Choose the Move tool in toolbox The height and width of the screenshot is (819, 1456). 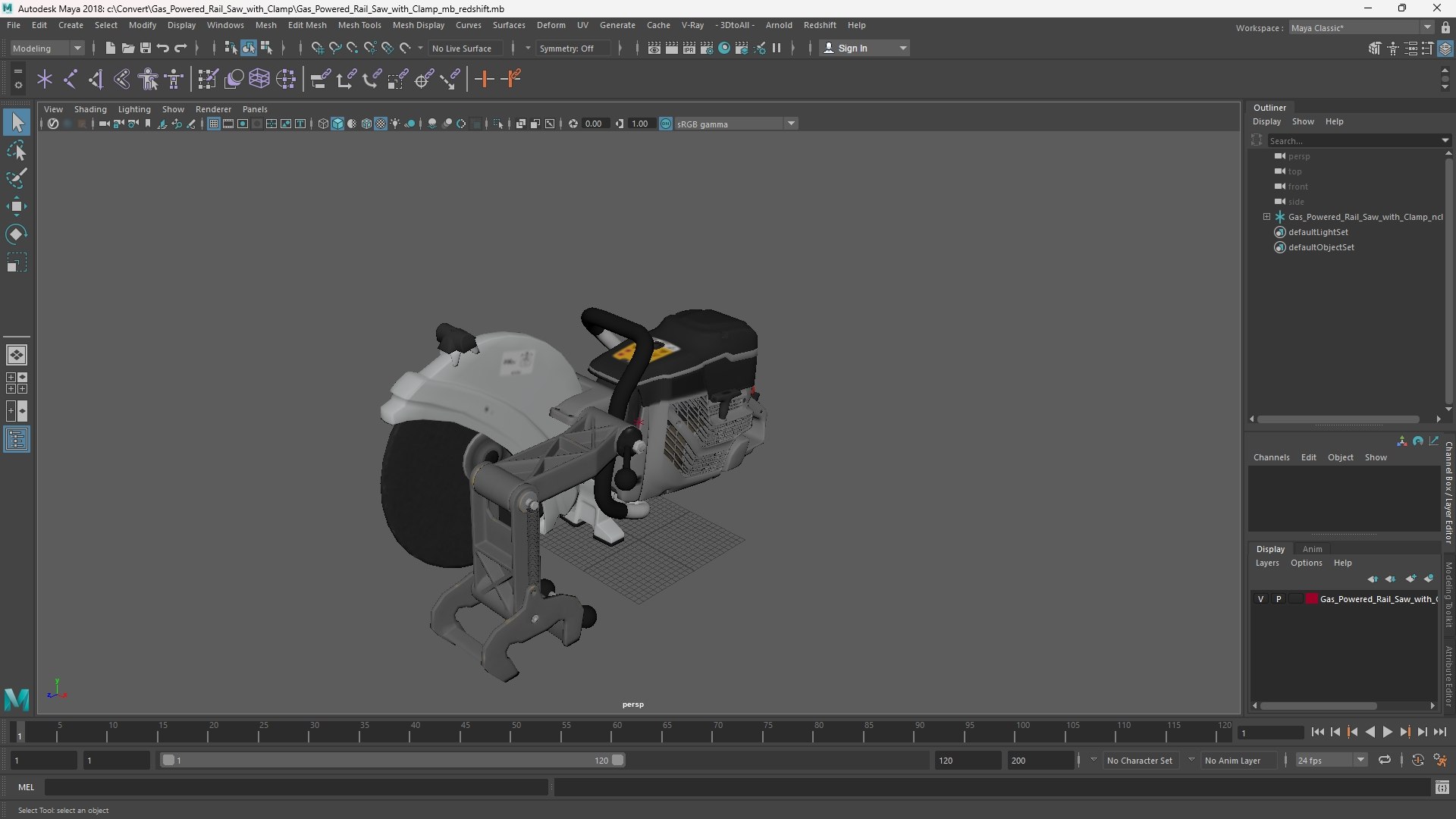click(17, 206)
